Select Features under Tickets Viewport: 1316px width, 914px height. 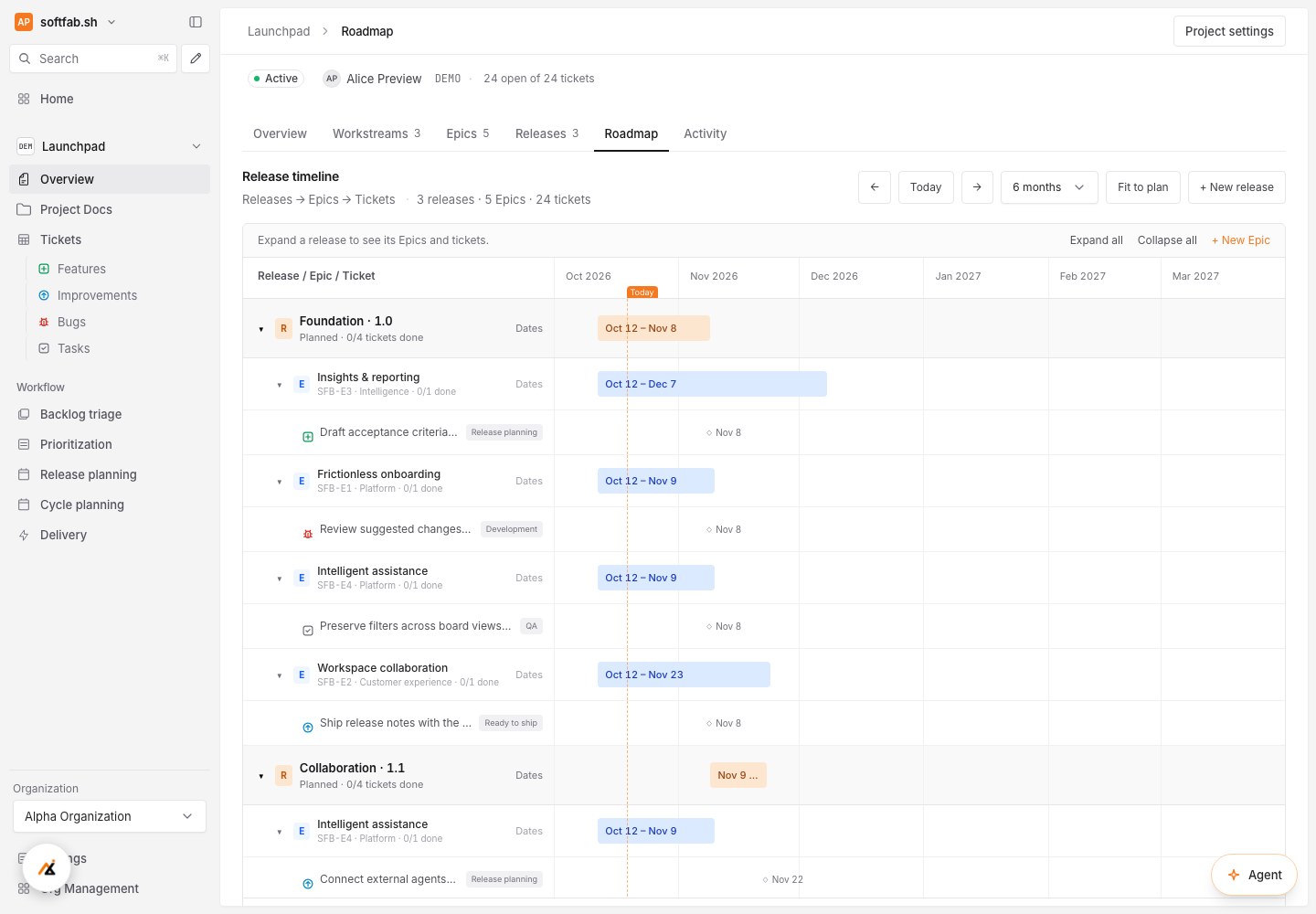pyautogui.click(x=81, y=269)
